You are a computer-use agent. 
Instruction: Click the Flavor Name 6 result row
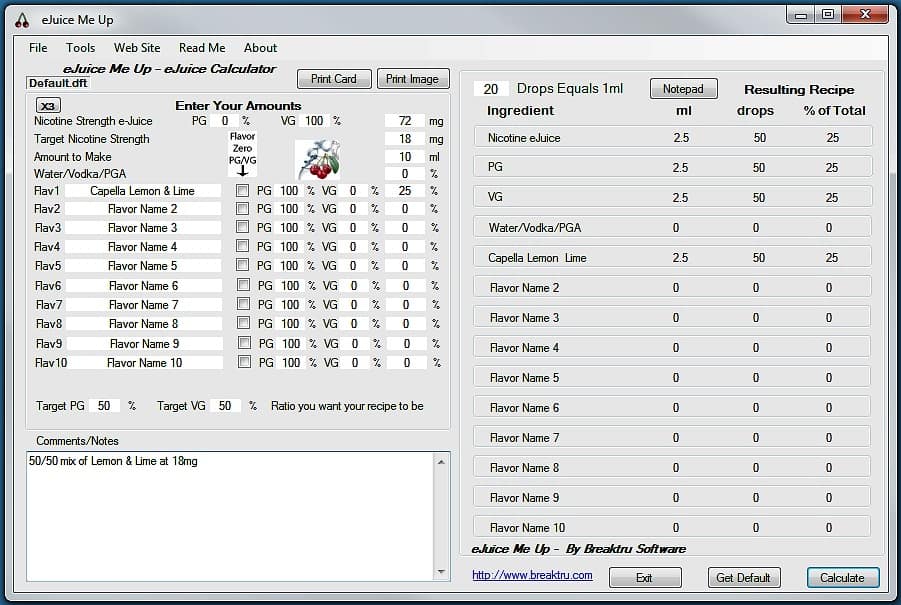coord(672,407)
